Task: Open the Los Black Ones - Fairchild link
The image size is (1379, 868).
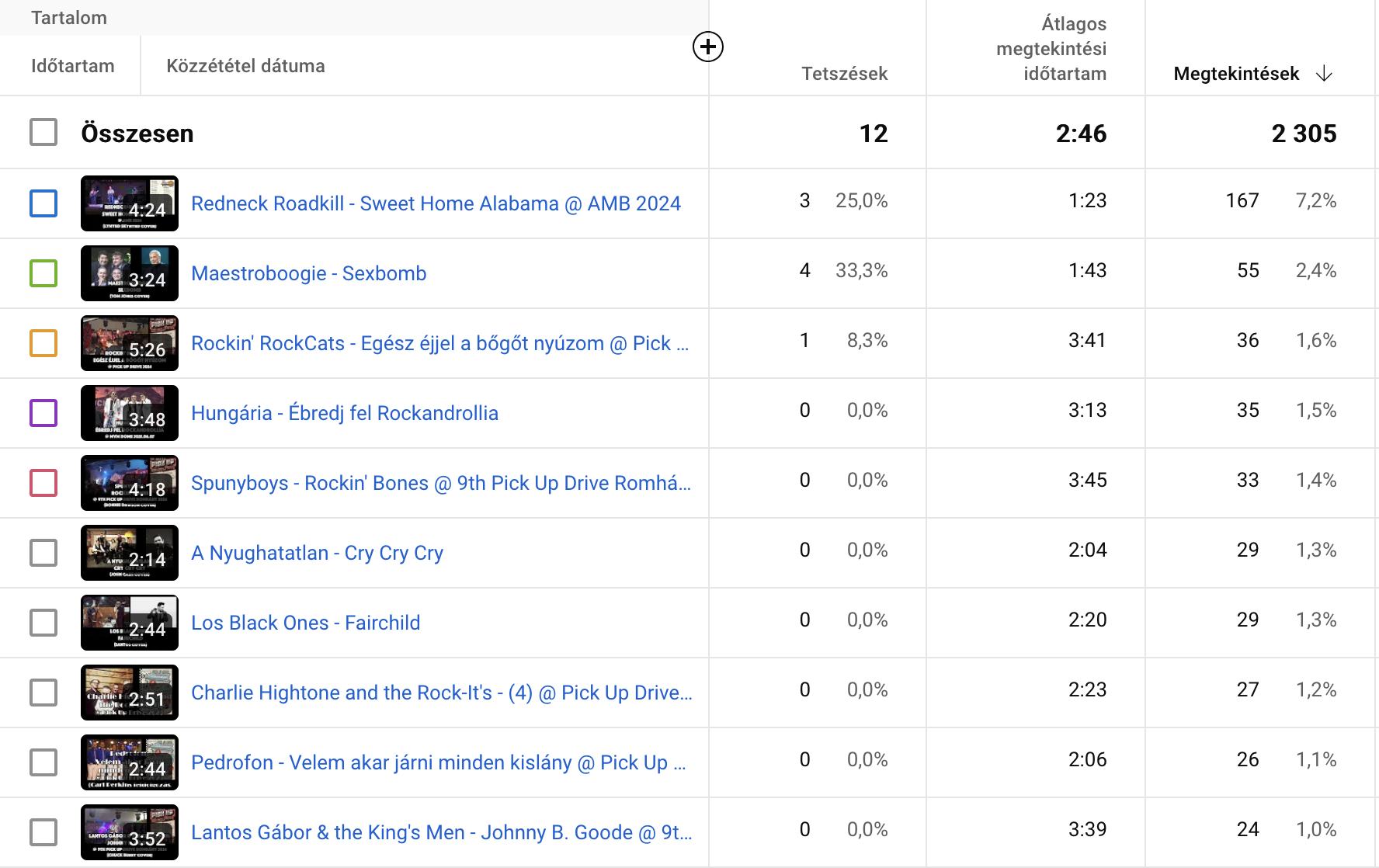Action: pos(305,623)
